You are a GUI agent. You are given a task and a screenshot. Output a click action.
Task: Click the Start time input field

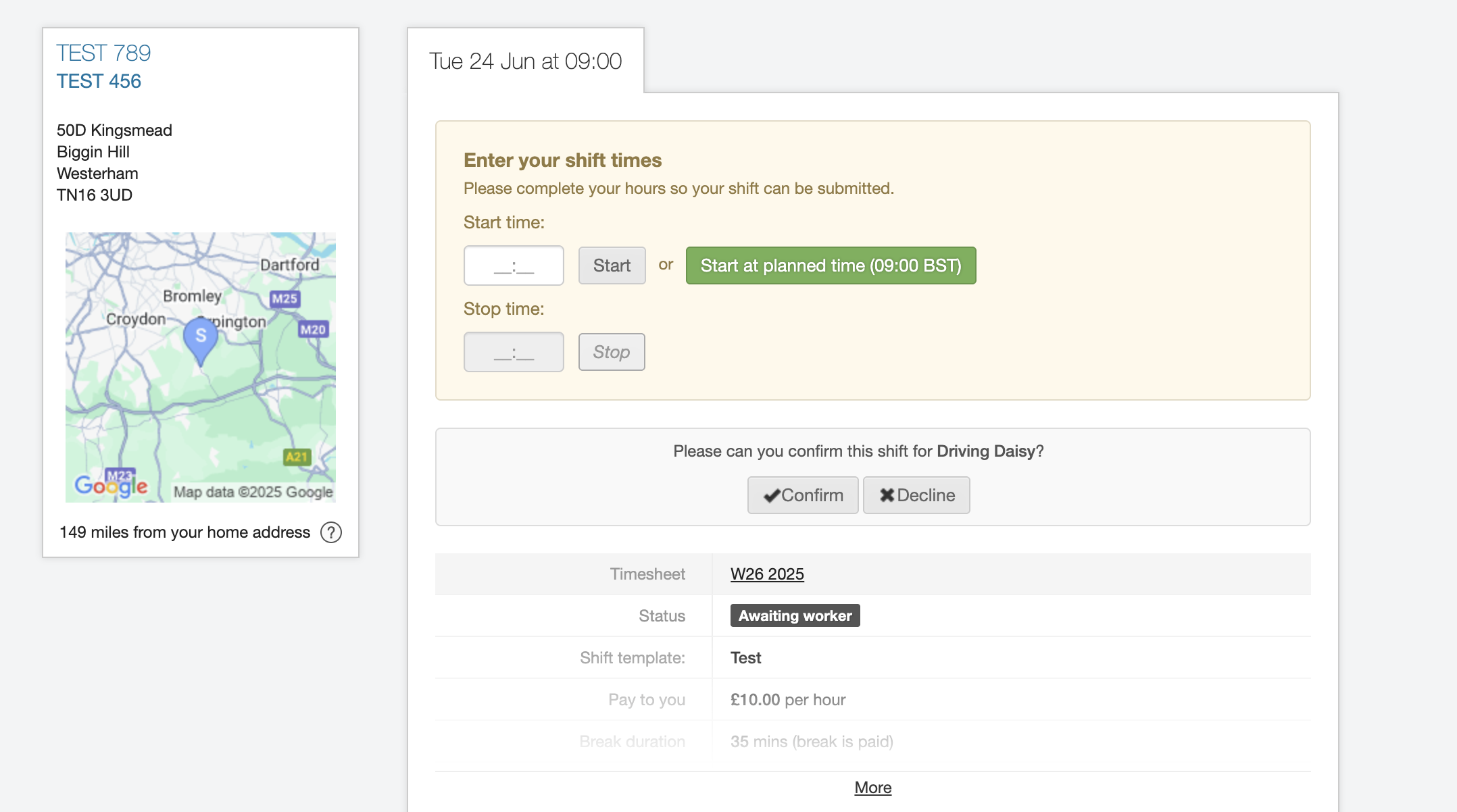point(514,265)
